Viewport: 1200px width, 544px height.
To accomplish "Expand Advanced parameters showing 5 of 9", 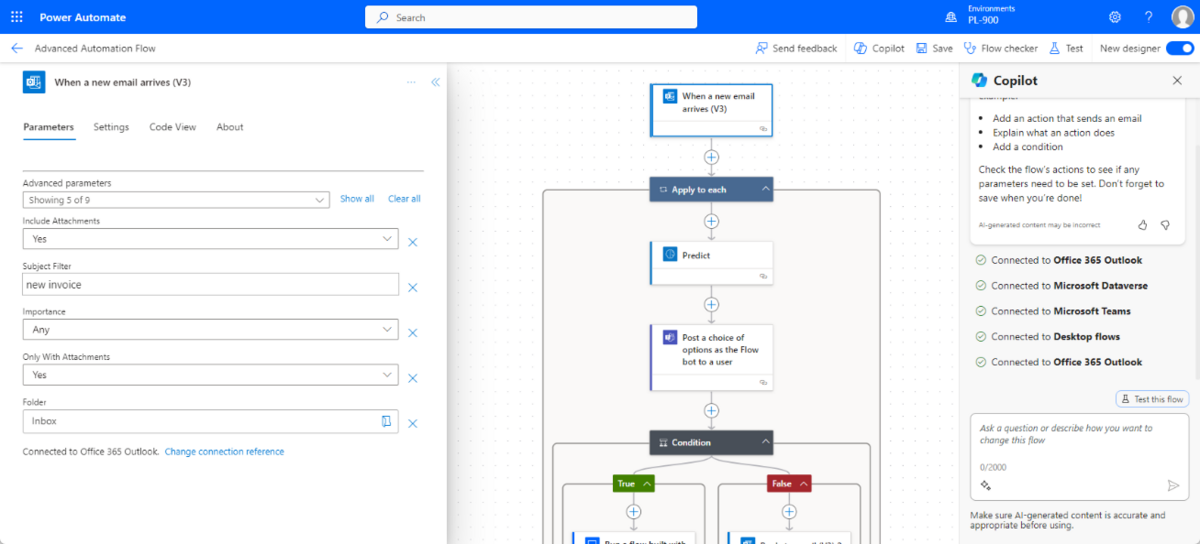I will click(x=176, y=200).
